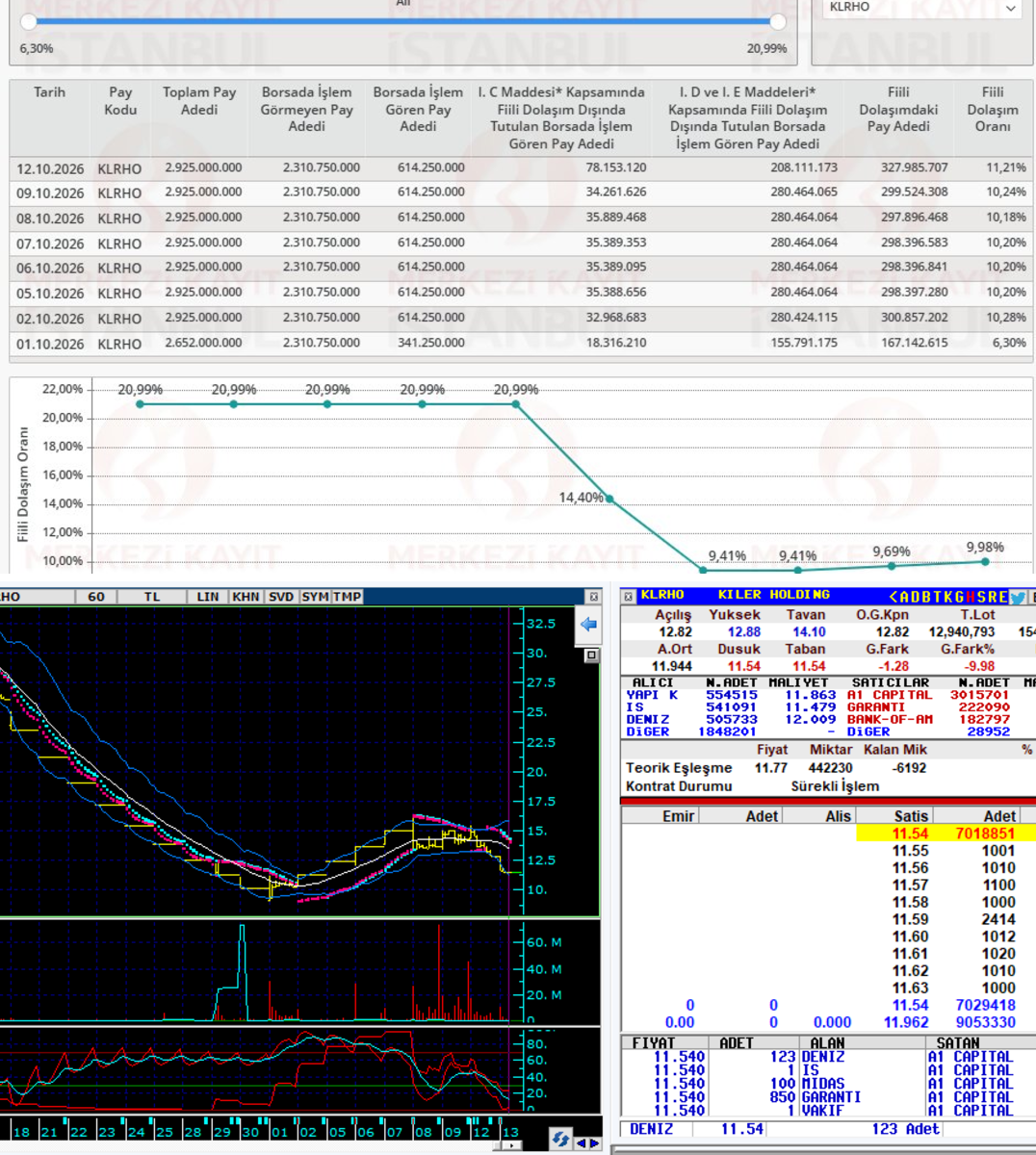Select the 12.10.2026 table row date
This screenshot has height=1155, width=1036.
tap(50, 168)
